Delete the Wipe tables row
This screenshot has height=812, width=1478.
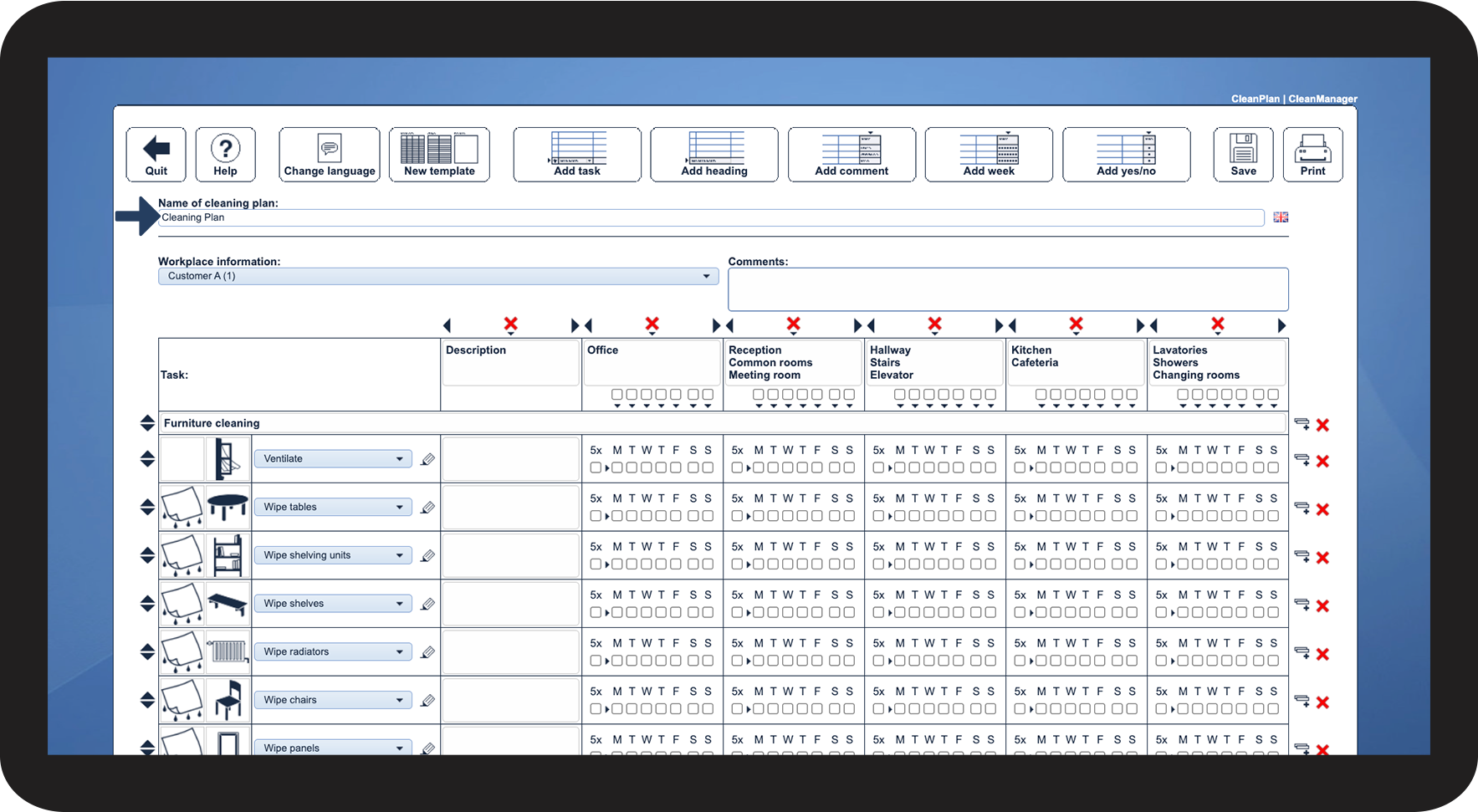pos(1322,509)
